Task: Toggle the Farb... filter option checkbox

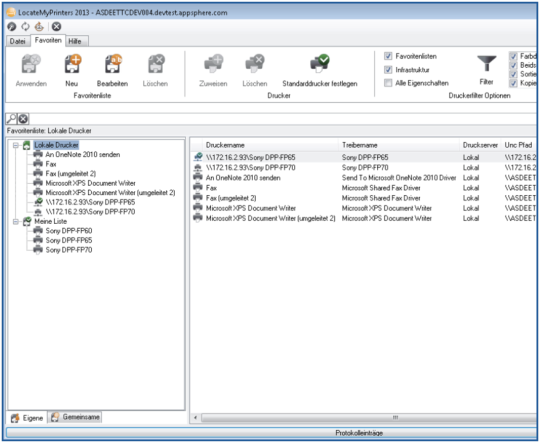Action: click(513, 56)
